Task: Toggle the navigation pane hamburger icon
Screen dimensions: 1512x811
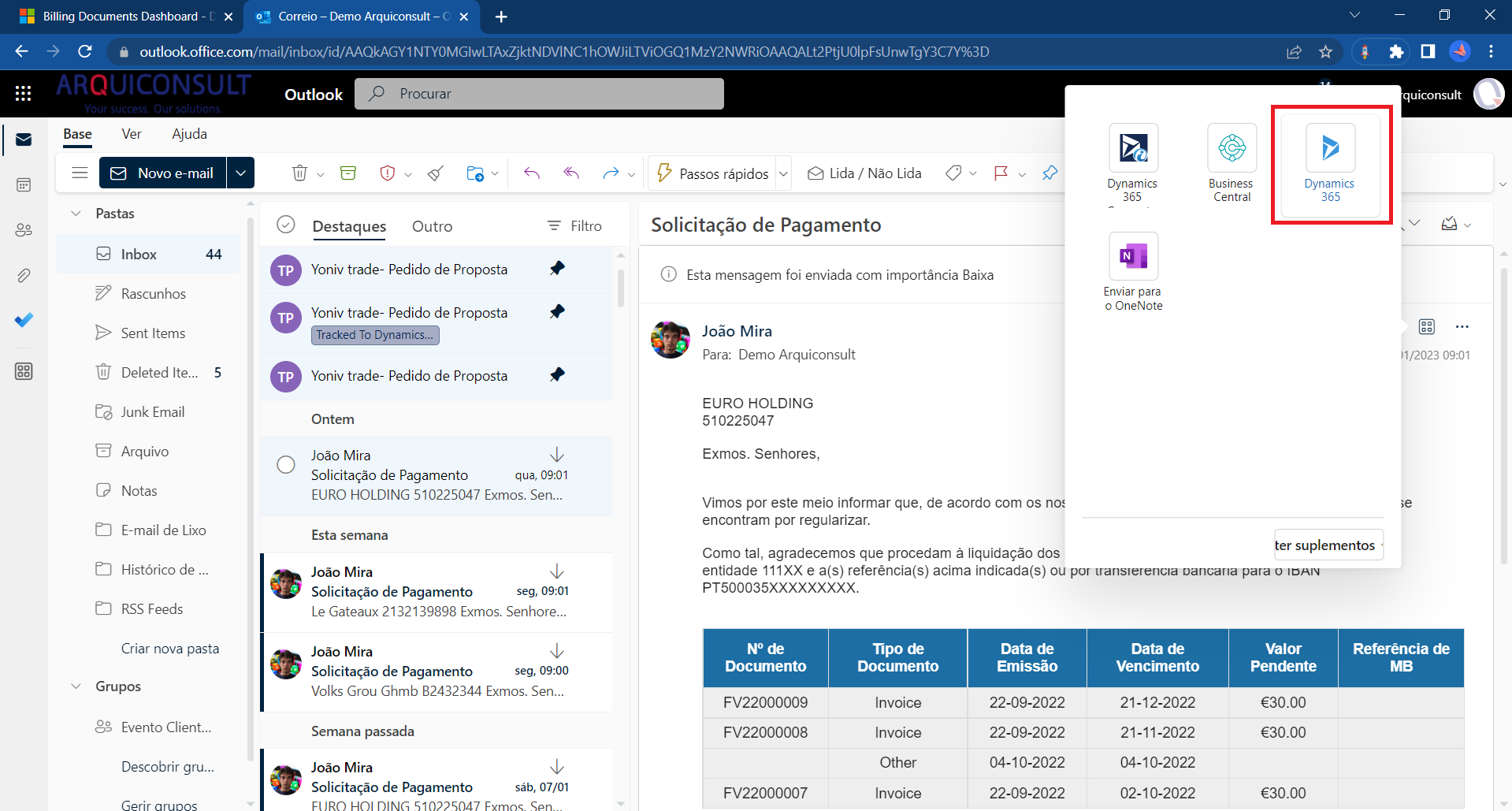Action: click(80, 173)
